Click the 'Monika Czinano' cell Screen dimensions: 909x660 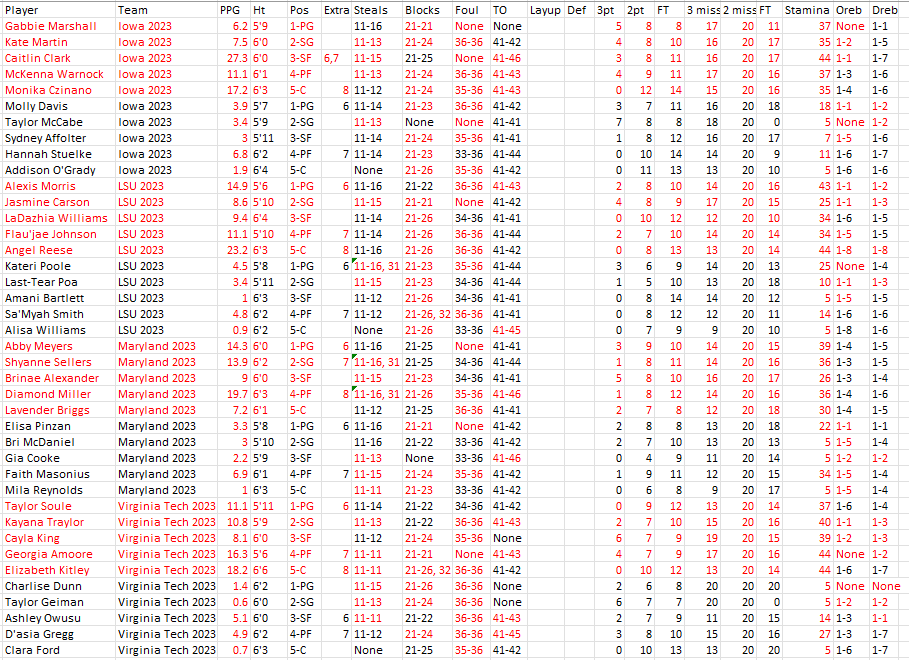(x=58, y=90)
